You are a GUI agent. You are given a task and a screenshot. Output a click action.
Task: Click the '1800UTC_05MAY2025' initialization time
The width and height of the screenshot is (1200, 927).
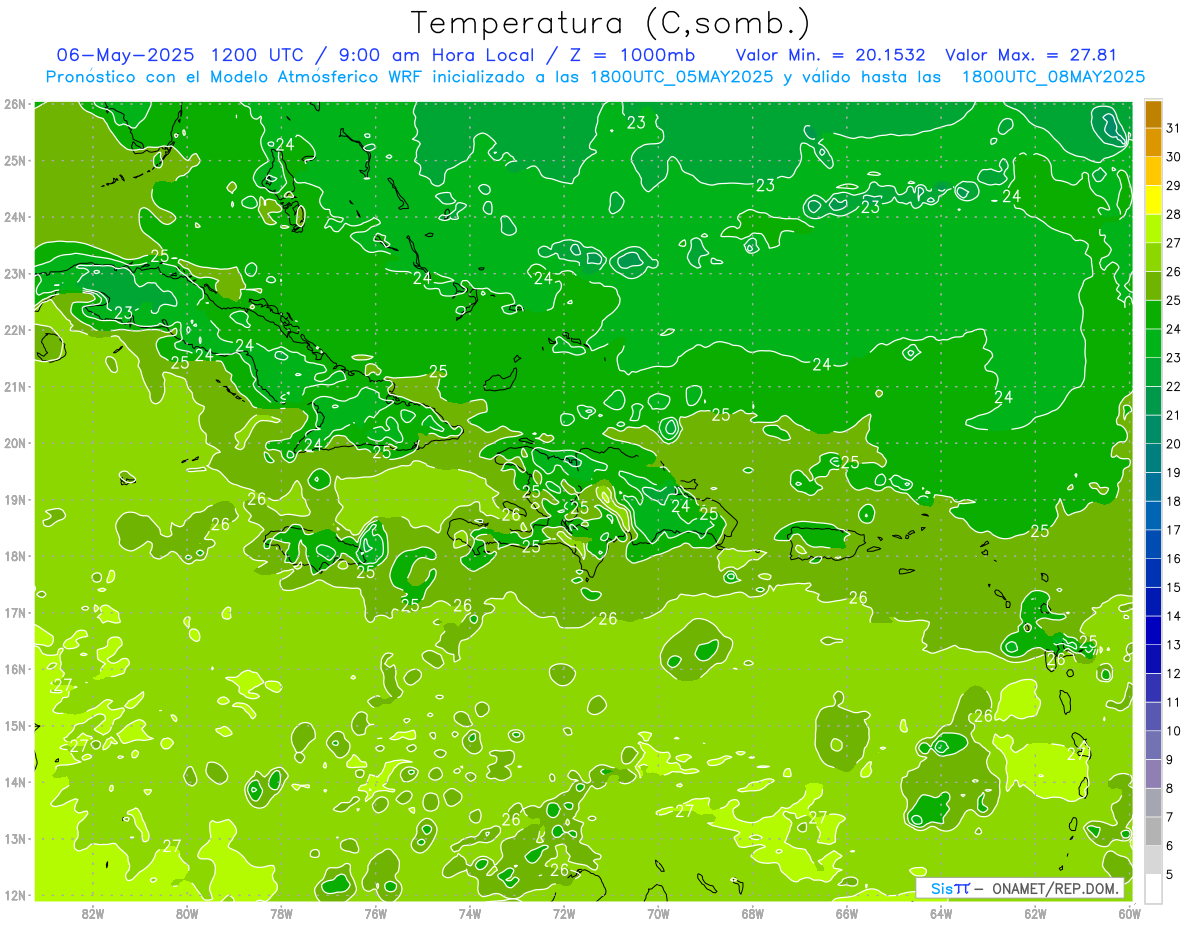click(x=682, y=77)
